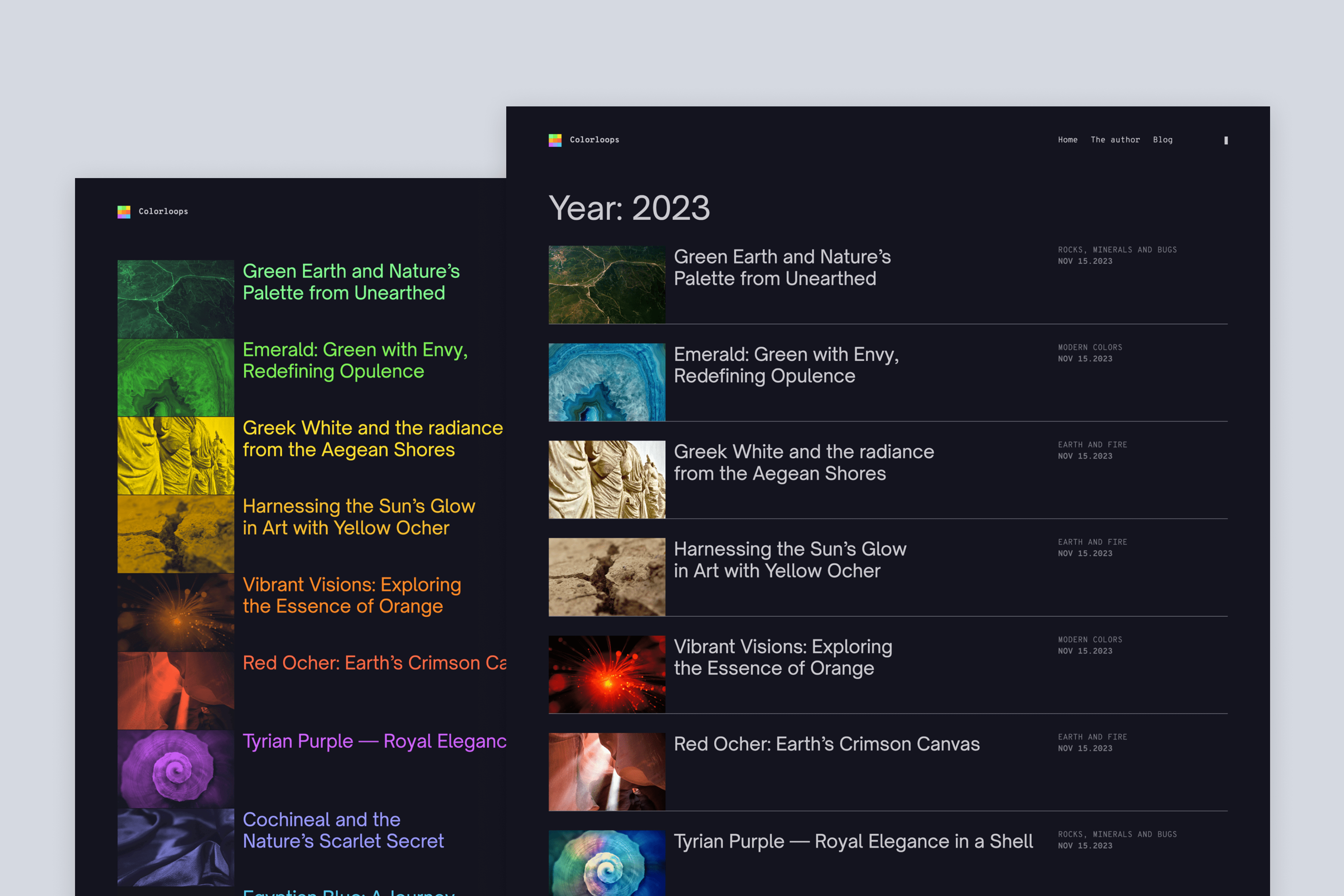Image resolution: width=1344 pixels, height=896 pixels.
Task: Open 'The author' page
Action: 1115,139
